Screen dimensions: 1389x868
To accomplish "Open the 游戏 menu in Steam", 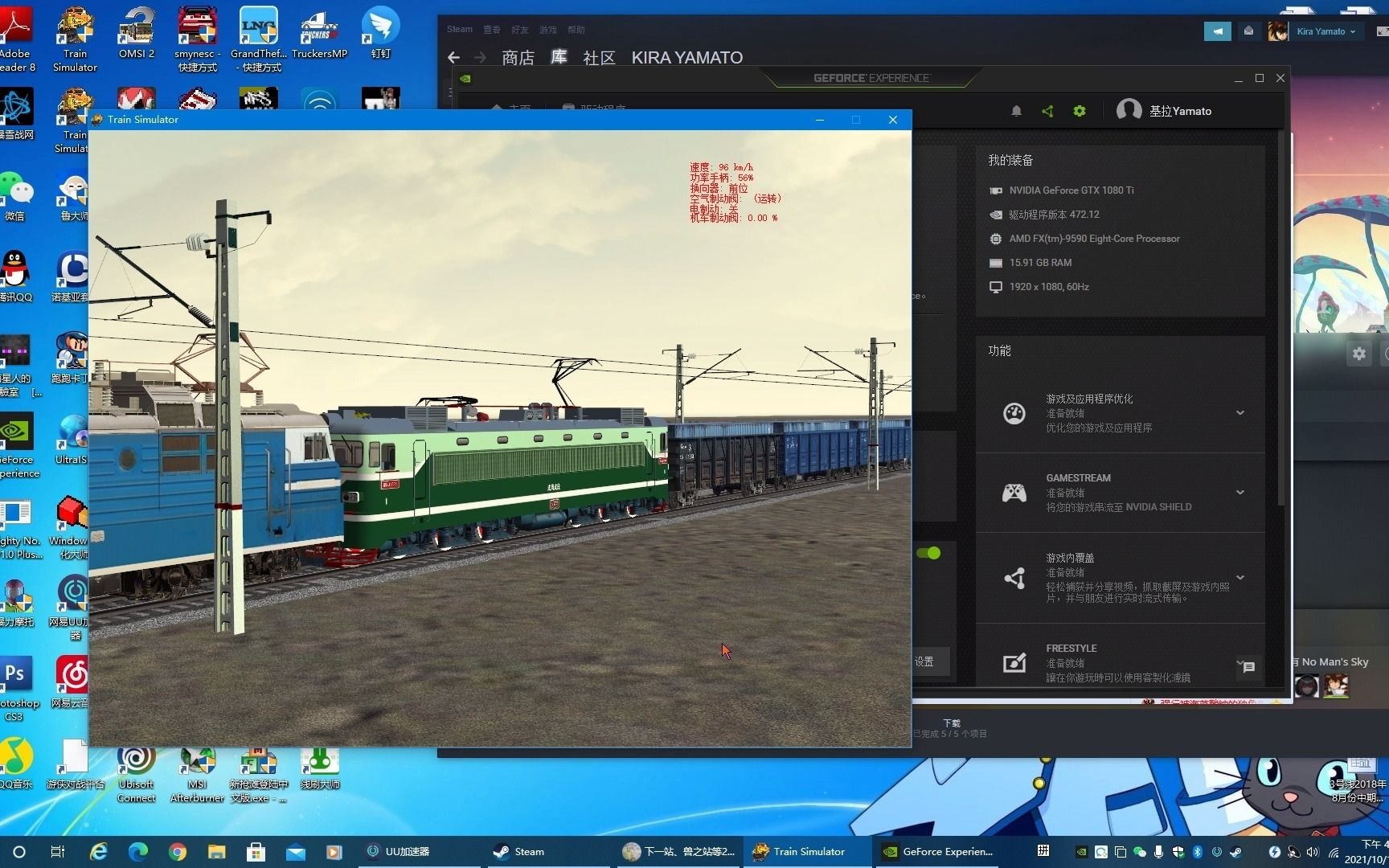I will (x=548, y=30).
